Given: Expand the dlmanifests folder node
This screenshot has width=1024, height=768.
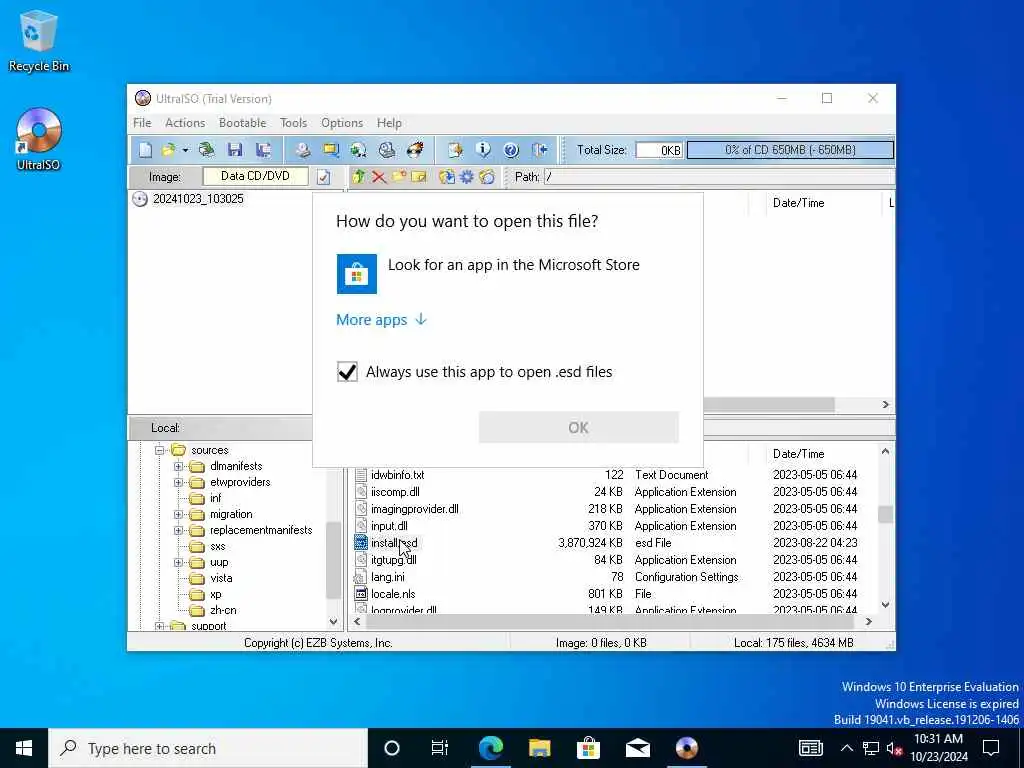Looking at the screenshot, I should click(x=178, y=466).
